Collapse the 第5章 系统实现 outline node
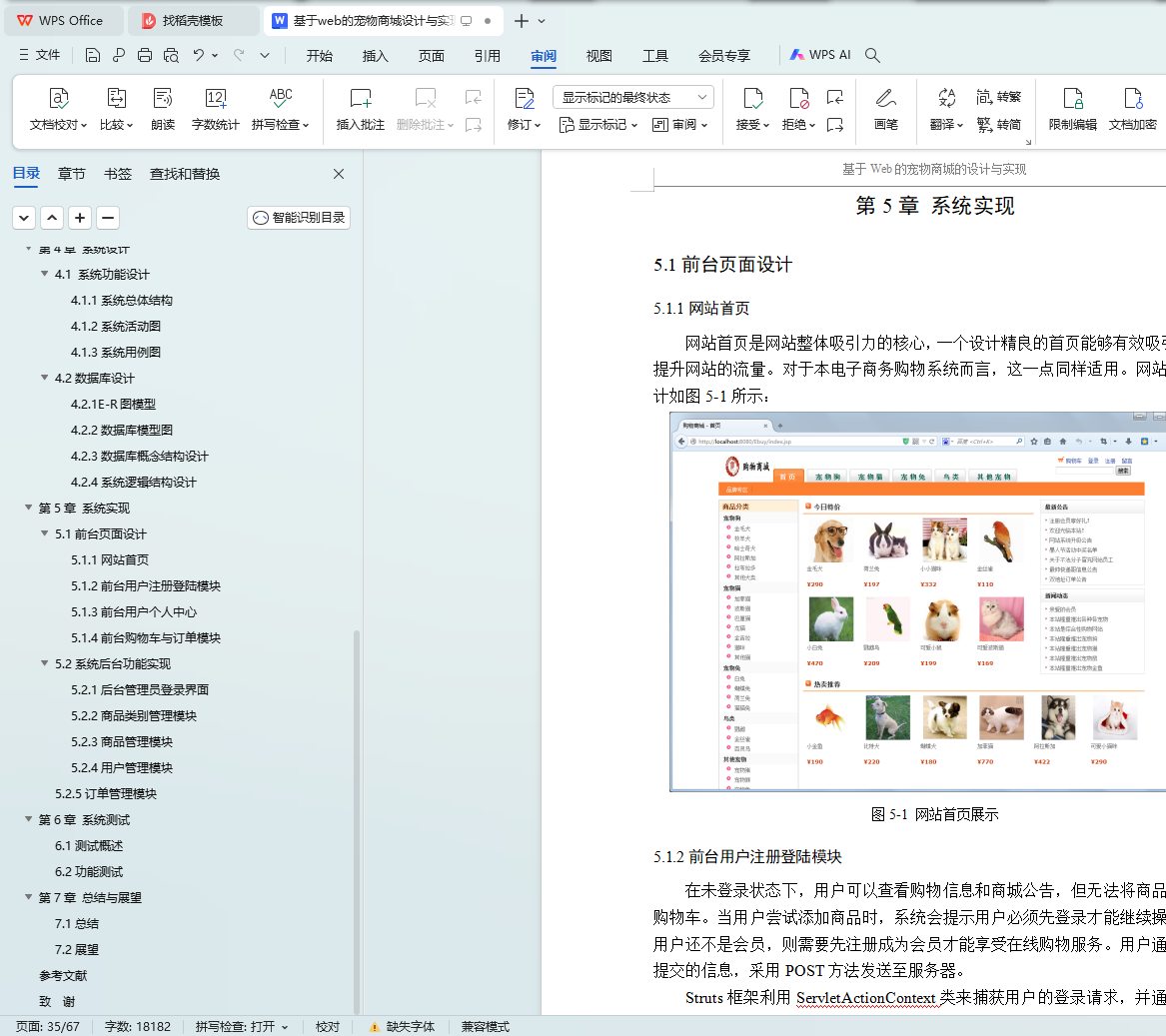Image resolution: width=1166 pixels, height=1036 pixels. point(28,508)
